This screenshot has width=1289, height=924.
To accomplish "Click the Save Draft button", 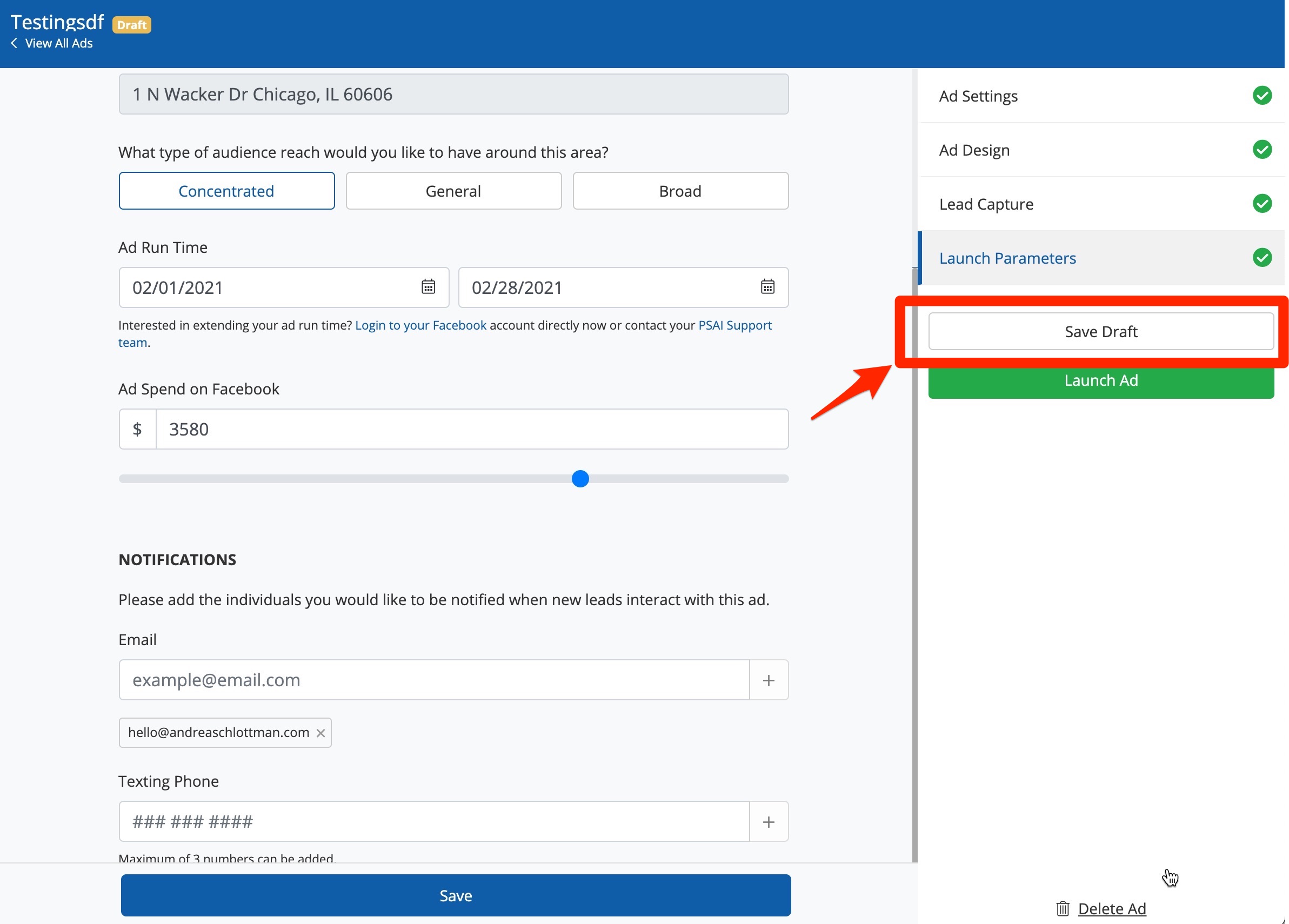I will (x=1100, y=331).
